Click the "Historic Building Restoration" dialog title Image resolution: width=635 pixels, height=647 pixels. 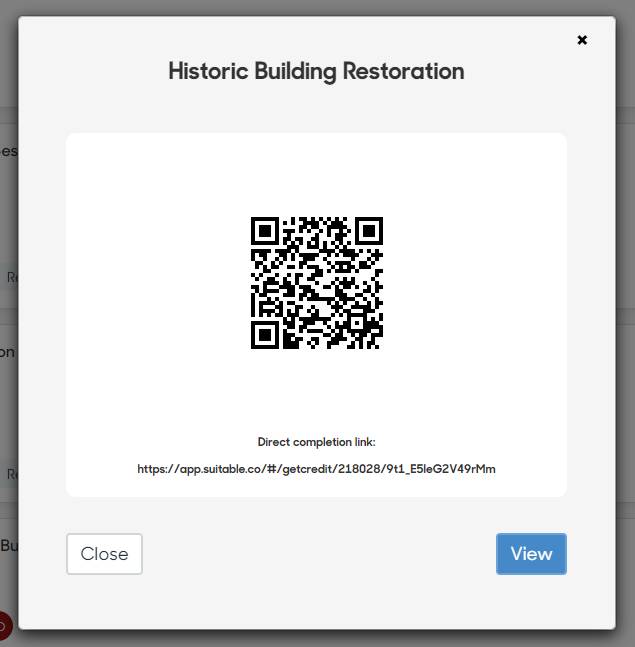click(x=316, y=71)
